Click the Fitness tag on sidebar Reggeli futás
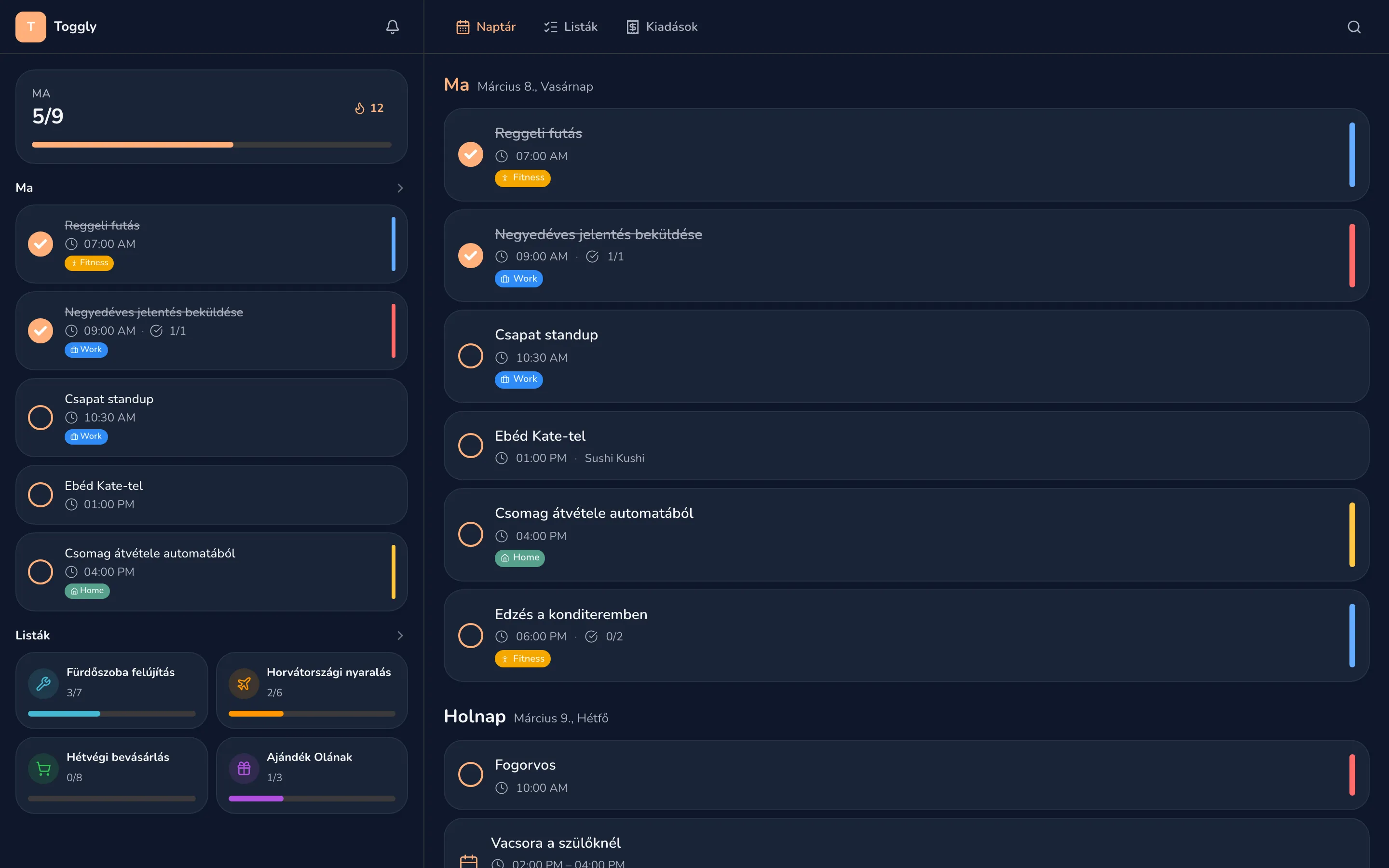This screenshot has height=868, width=1389. point(89,263)
